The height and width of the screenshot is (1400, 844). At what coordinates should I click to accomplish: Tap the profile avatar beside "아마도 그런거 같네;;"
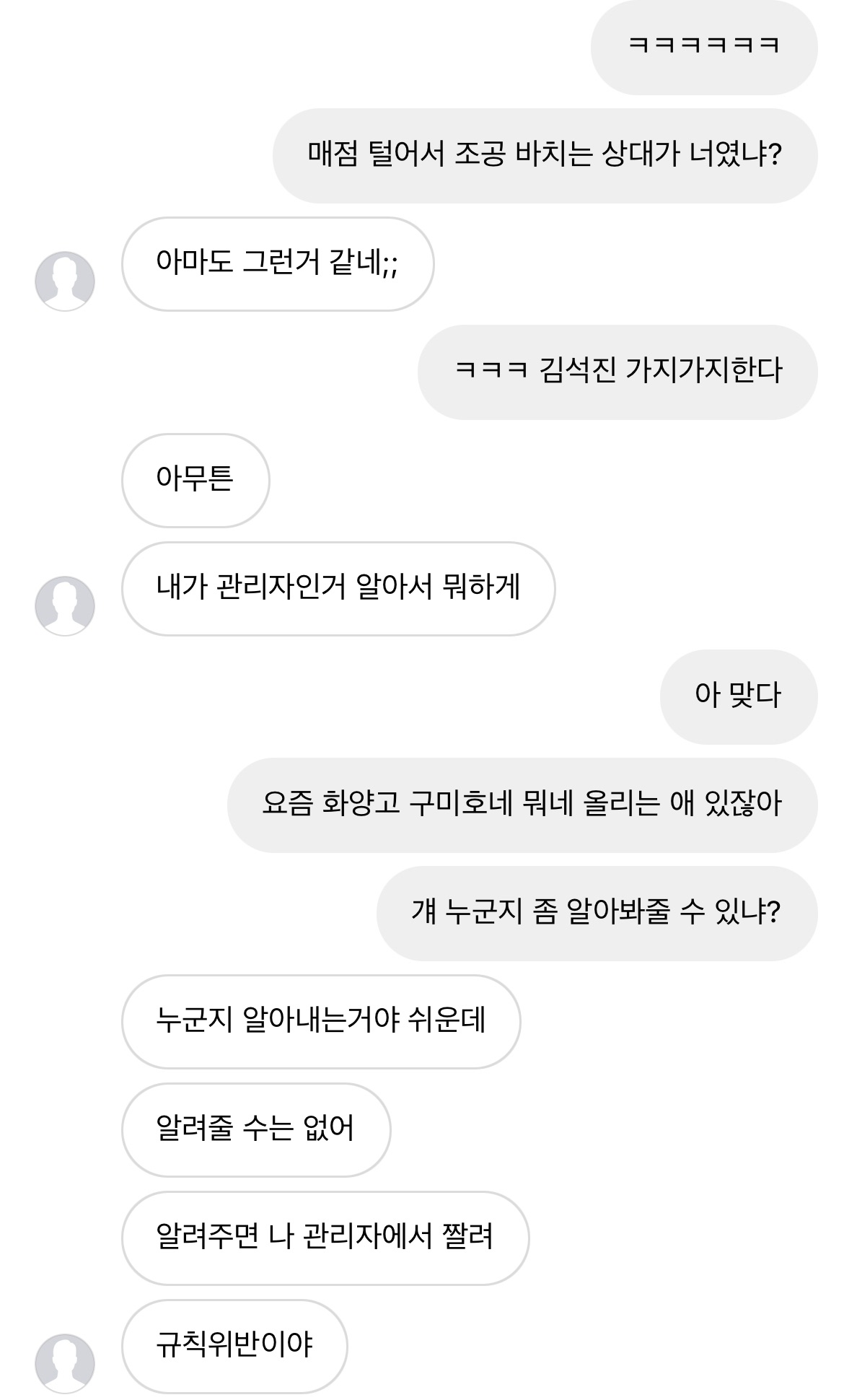point(65,281)
